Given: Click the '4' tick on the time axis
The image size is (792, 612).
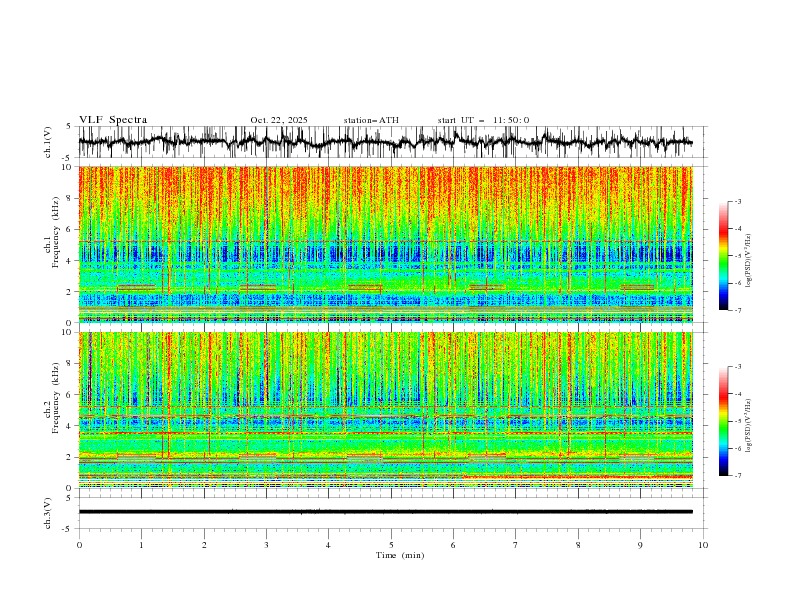Looking at the screenshot, I should [328, 545].
